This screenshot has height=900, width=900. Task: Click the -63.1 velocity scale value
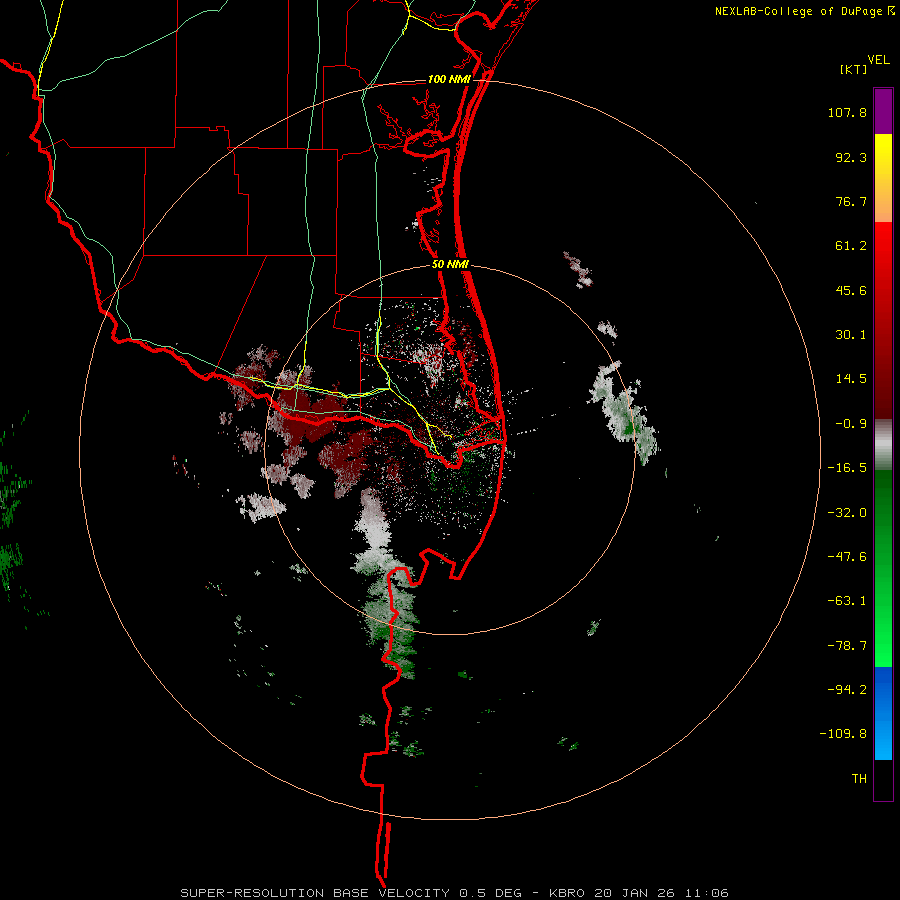point(847,601)
